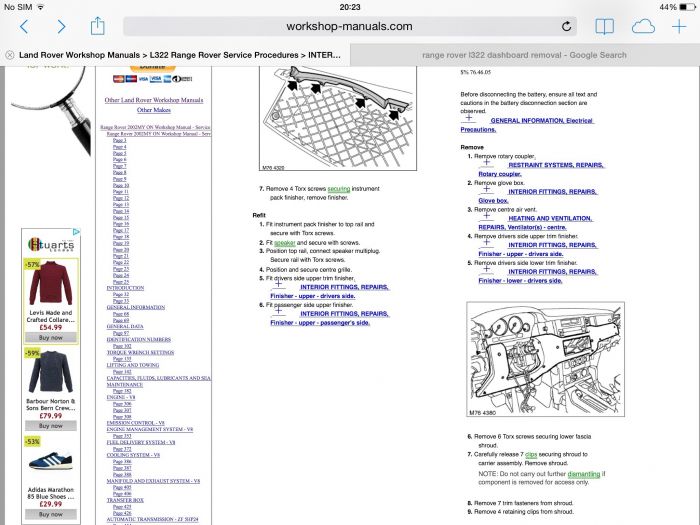The width and height of the screenshot is (700, 525).
Task: Tap the workshop-manuals.com address bar
Action: 350,26
